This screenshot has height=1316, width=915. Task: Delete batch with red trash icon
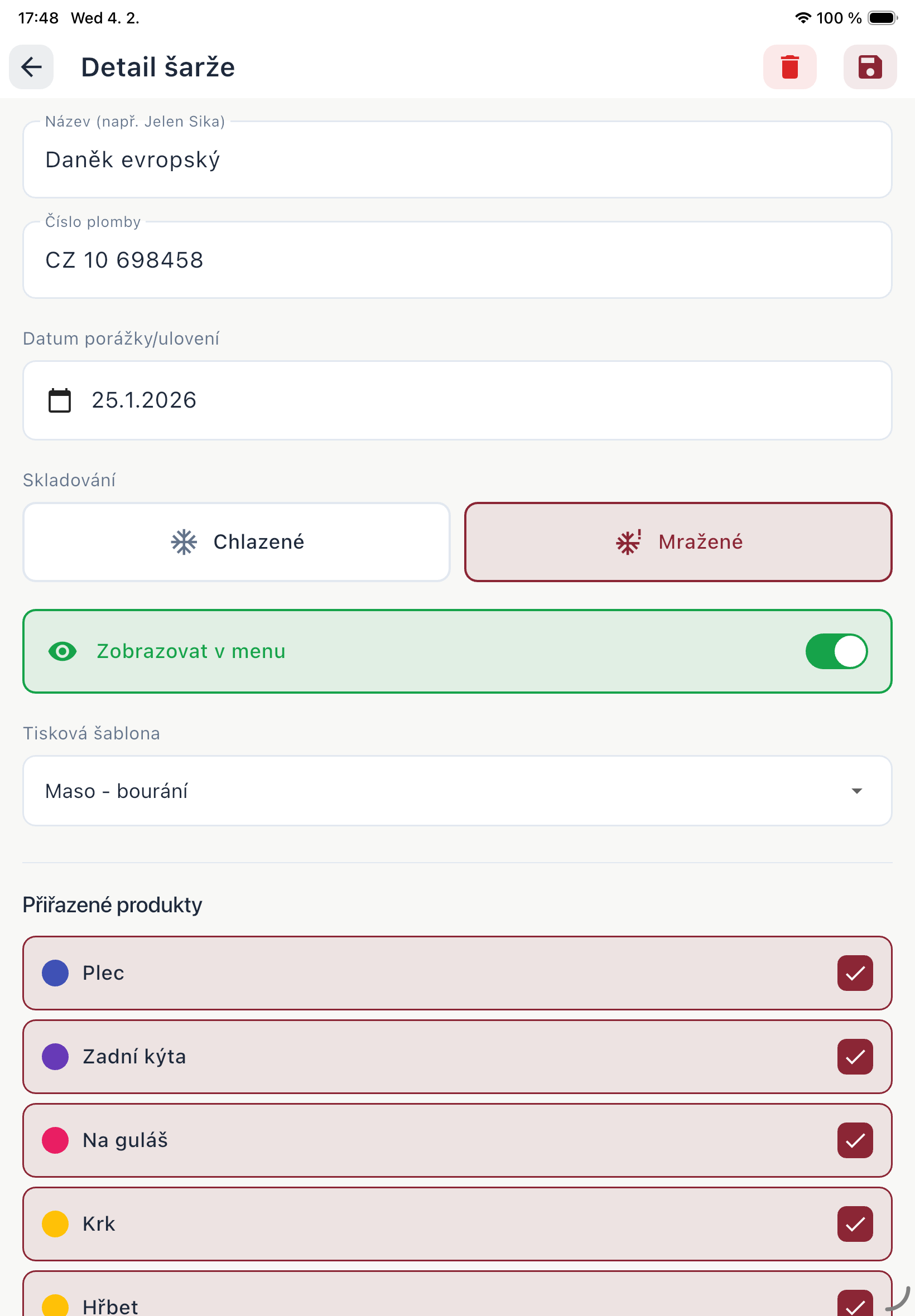click(789, 67)
